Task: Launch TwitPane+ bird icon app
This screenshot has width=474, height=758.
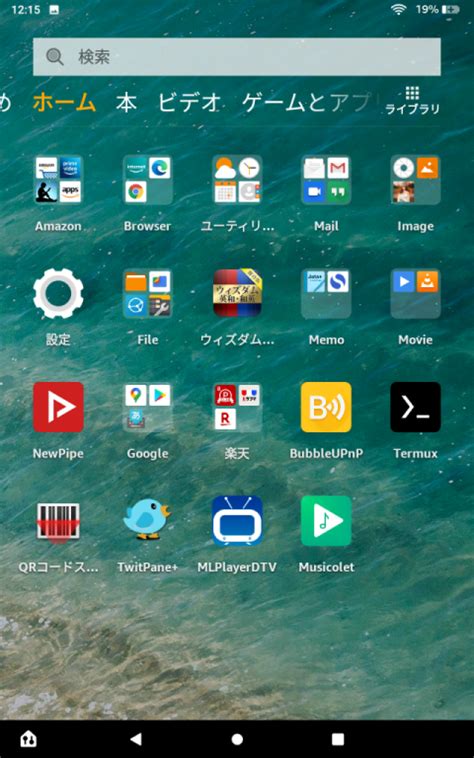Action: 147,521
